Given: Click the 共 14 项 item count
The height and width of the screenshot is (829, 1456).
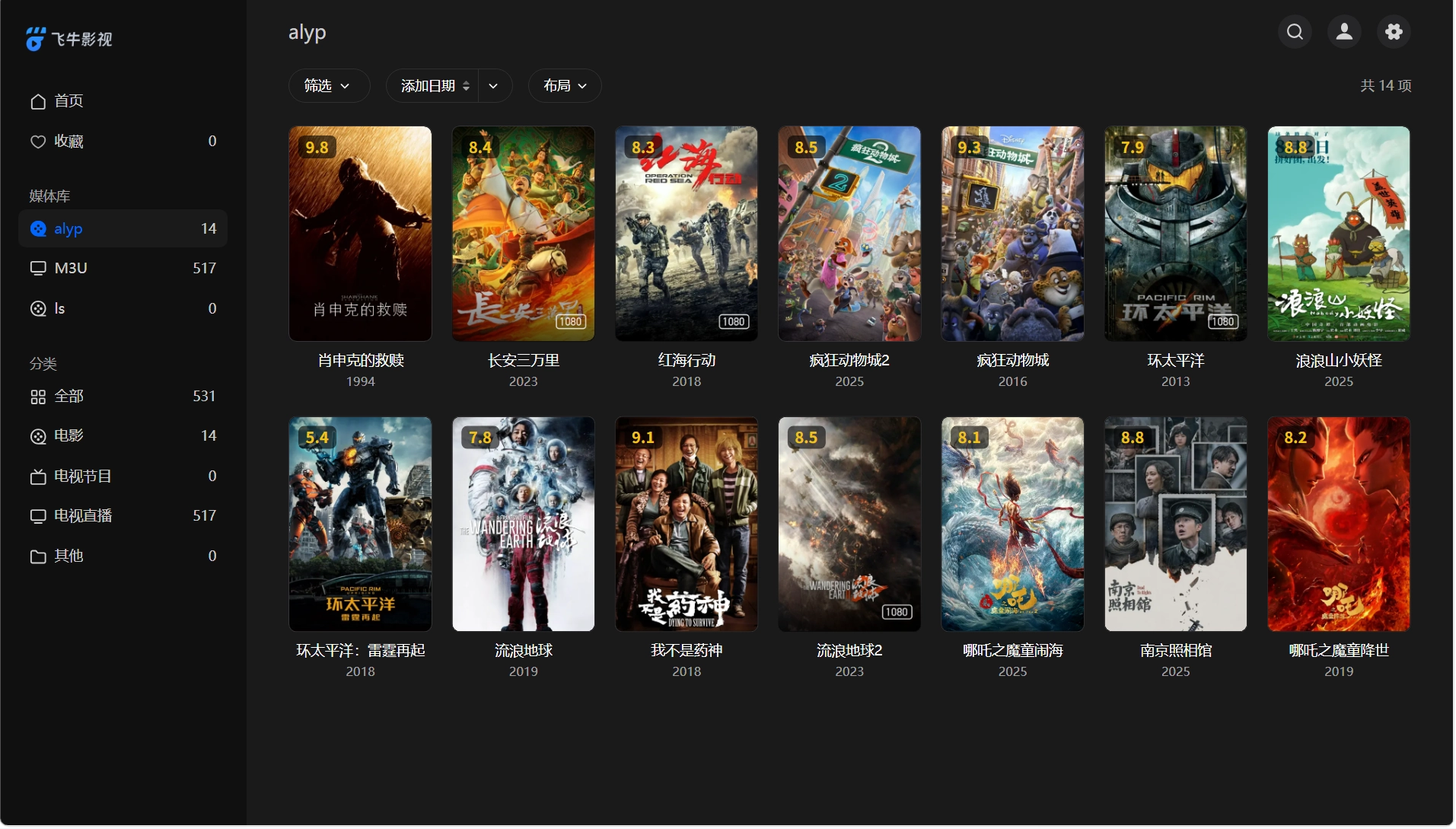Looking at the screenshot, I should (1386, 86).
